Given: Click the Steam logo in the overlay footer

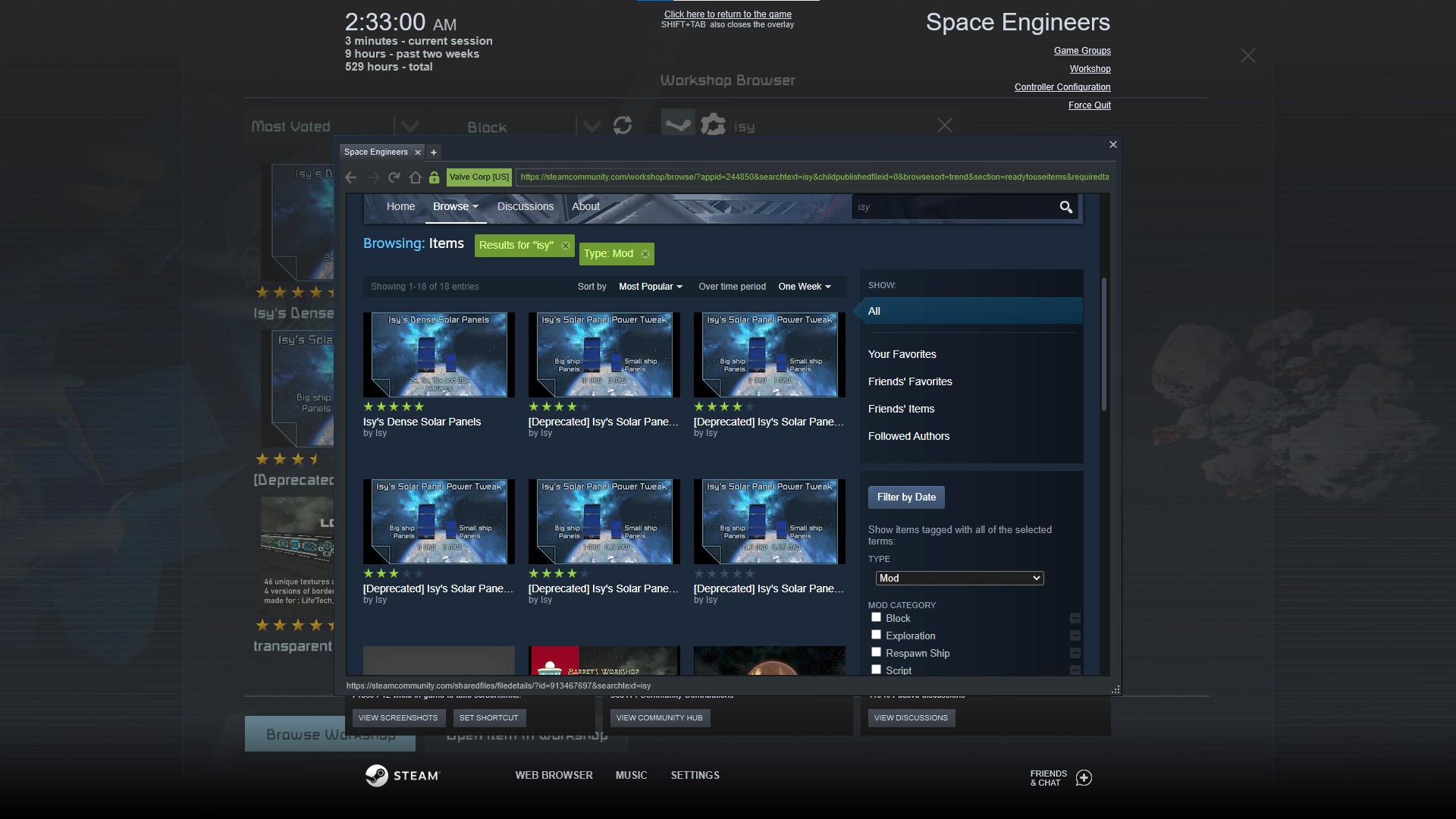Looking at the screenshot, I should (x=403, y=776).
